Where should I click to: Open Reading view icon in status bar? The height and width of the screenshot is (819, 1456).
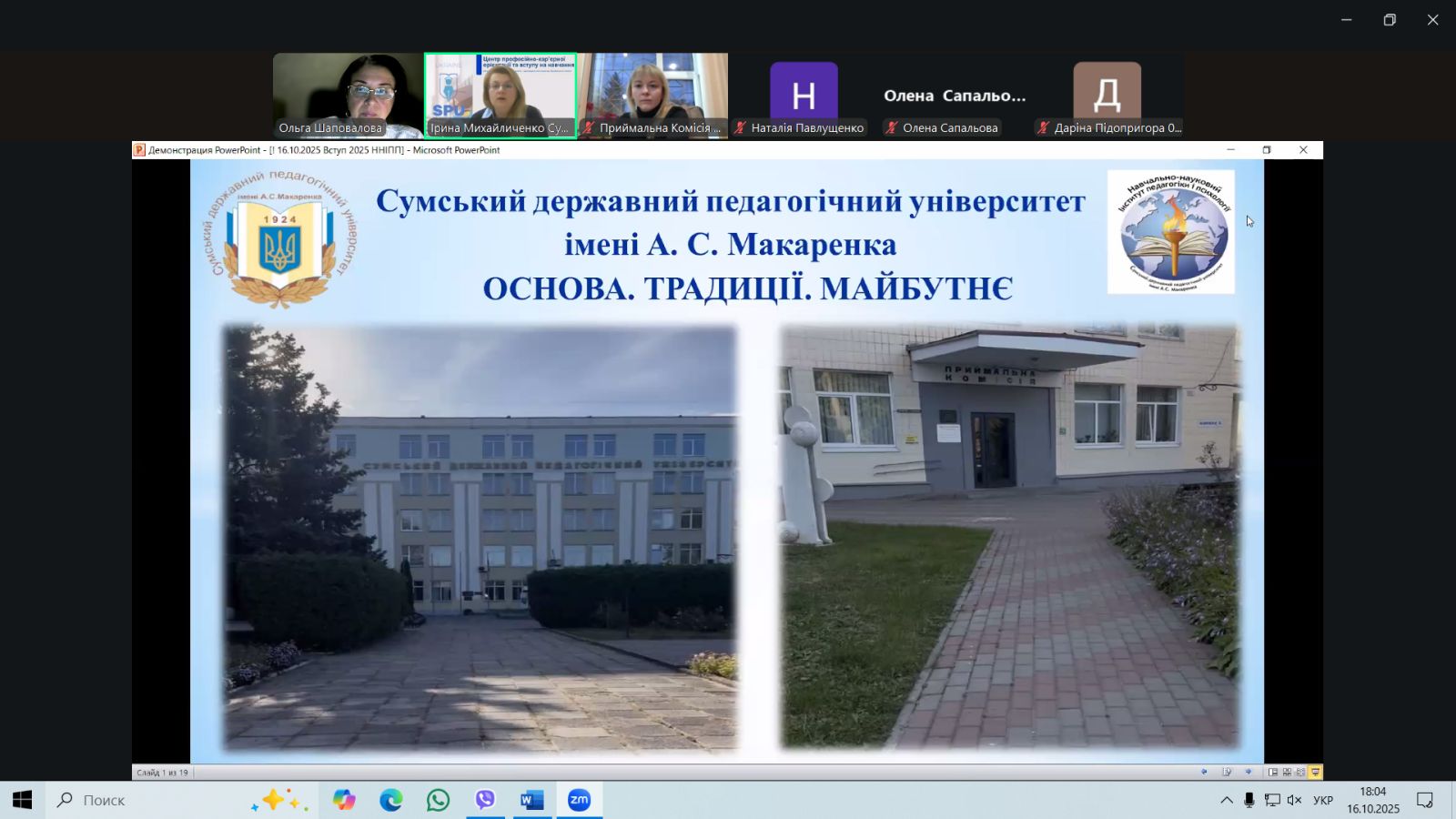click(x=1300, y=773)
